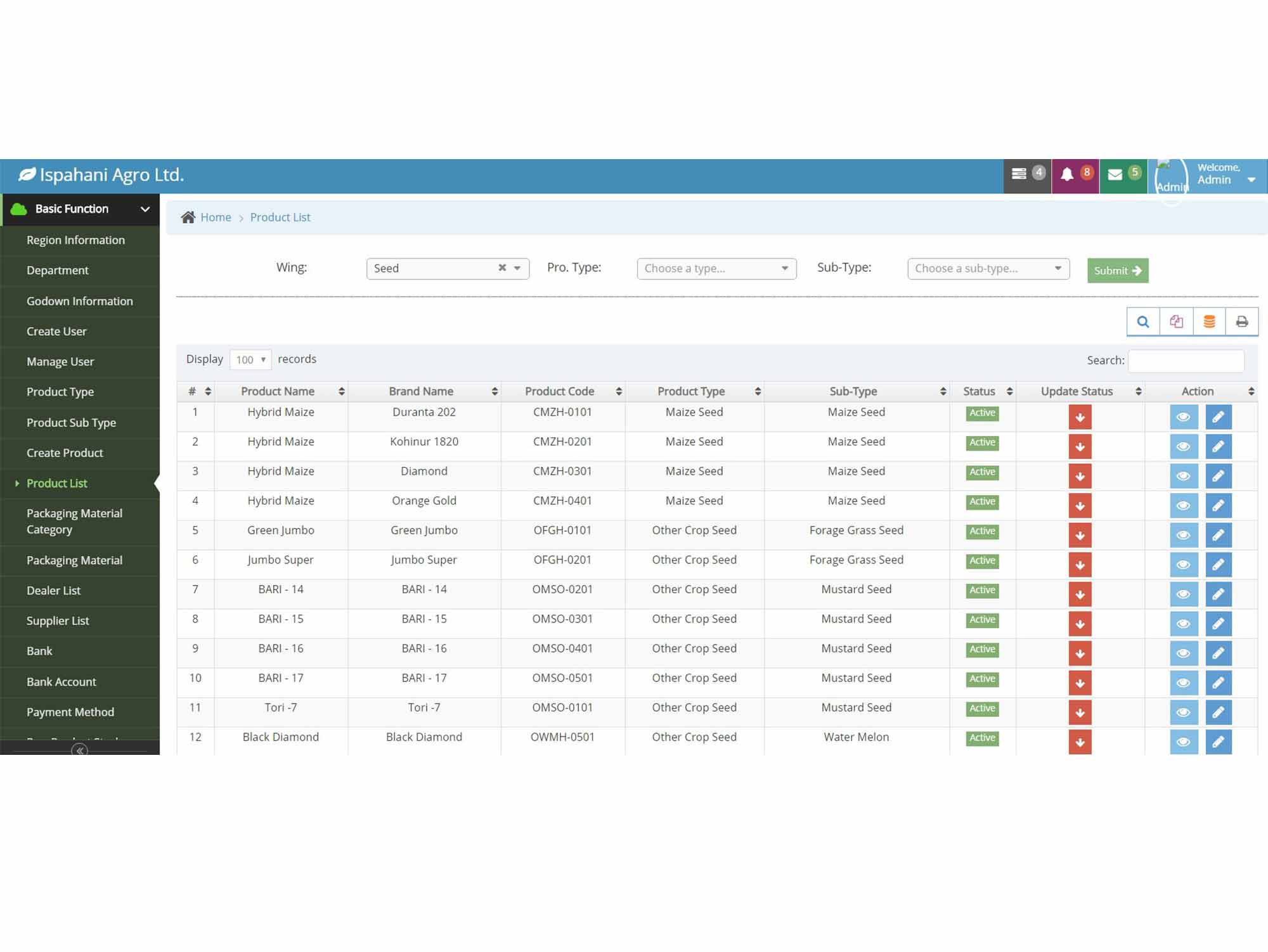Clear the Seed selection in Wing
The width and height of the screenshot is (1268, 952).
point(502,267)
